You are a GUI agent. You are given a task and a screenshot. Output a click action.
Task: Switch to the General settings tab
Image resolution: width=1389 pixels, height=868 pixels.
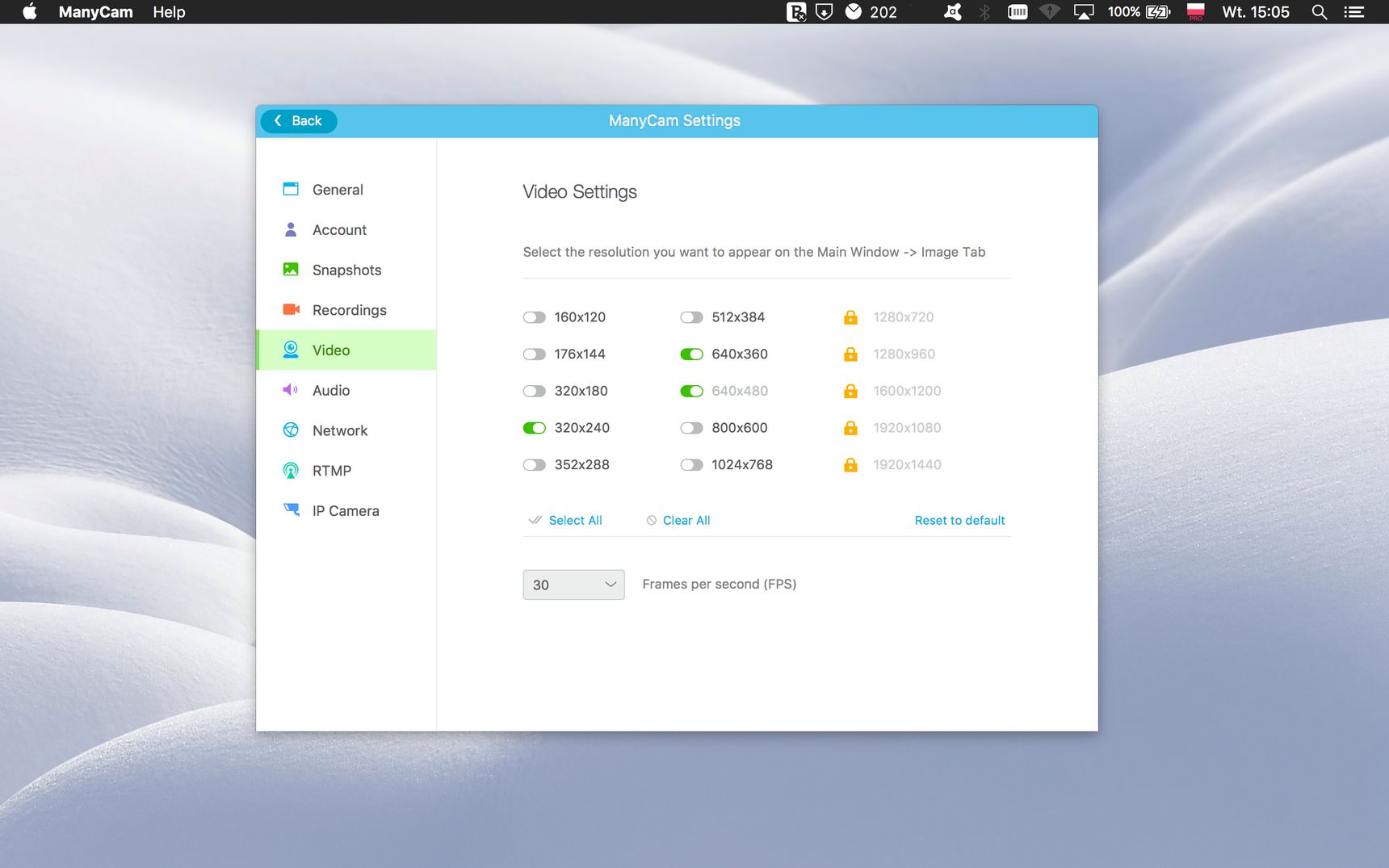[346, 190]
